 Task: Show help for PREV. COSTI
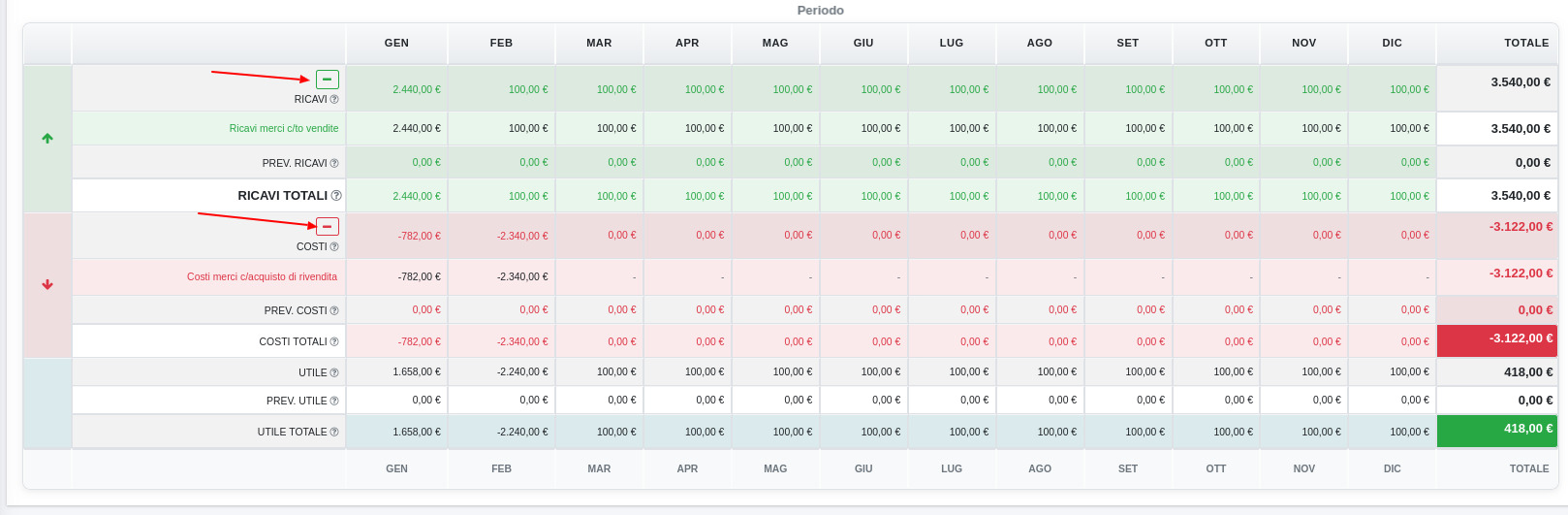[x=334, y=311]
